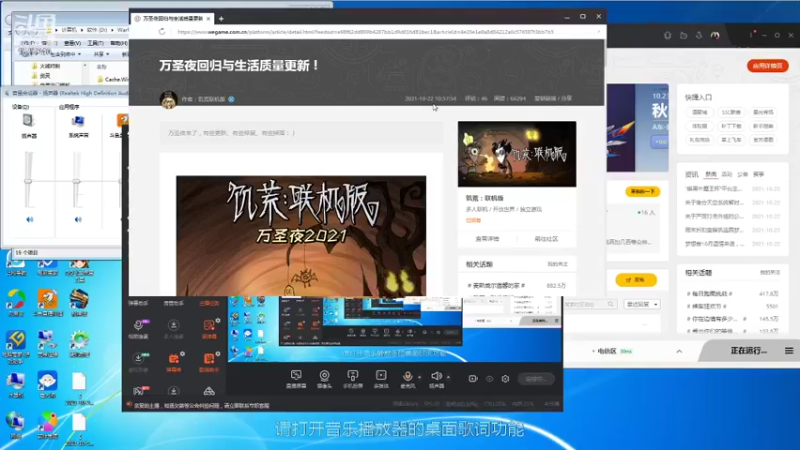Image resolution: width=800 pixels, height=450 pixels.
Task: Click the community search field in WeGame
Action: click(x=588, y=304)
